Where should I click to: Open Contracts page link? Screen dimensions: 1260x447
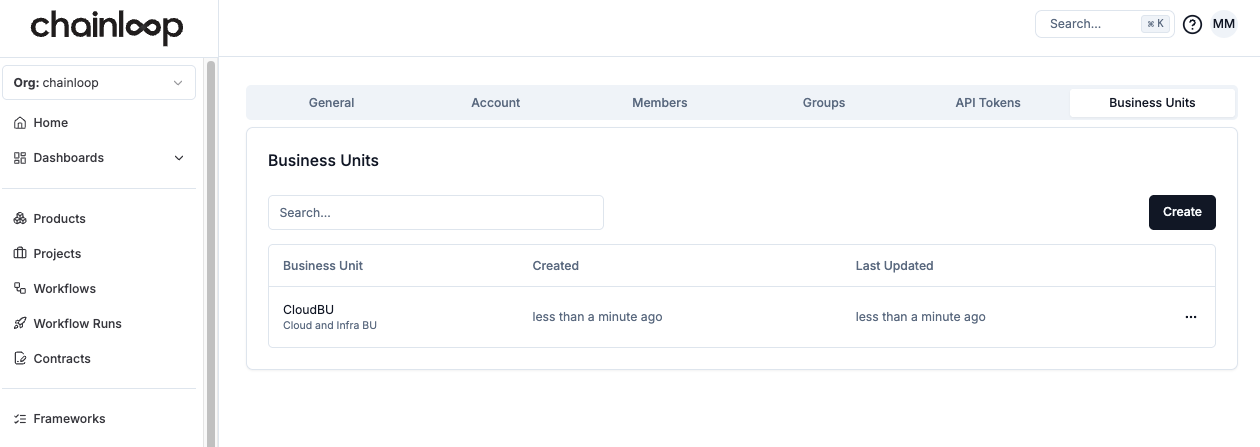62,359
